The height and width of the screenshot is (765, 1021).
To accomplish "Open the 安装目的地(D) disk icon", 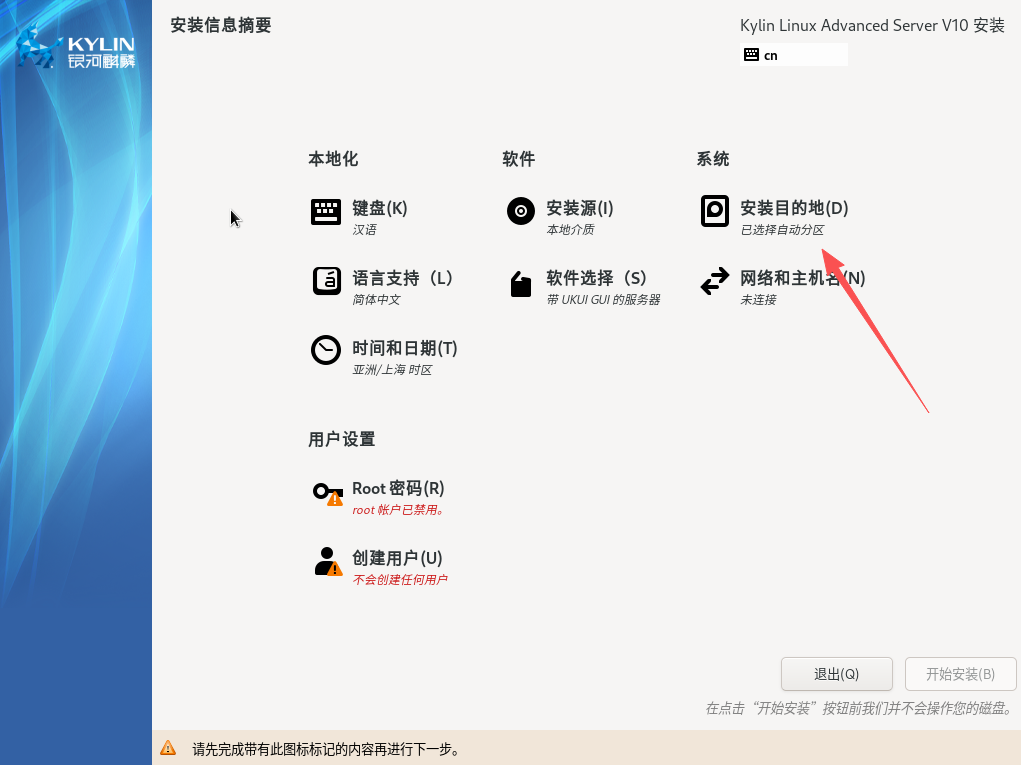I will pyautogui.click(x=714, y=211).
